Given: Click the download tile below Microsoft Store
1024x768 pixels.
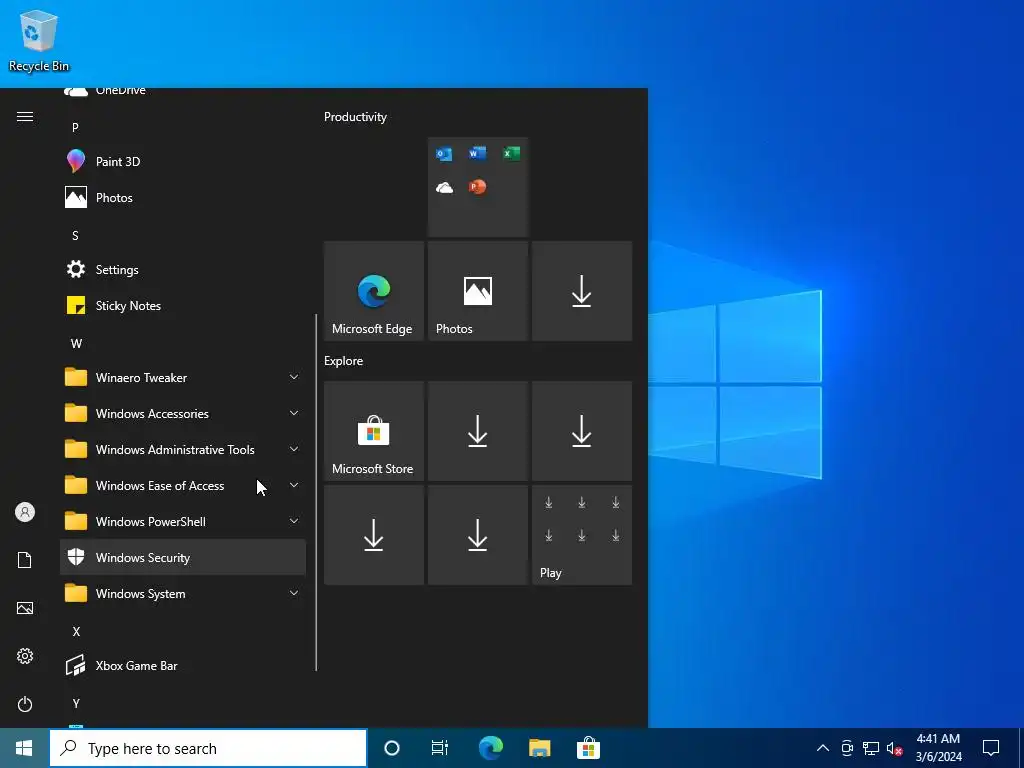Looking at the screenshot, I should (374, 535).
